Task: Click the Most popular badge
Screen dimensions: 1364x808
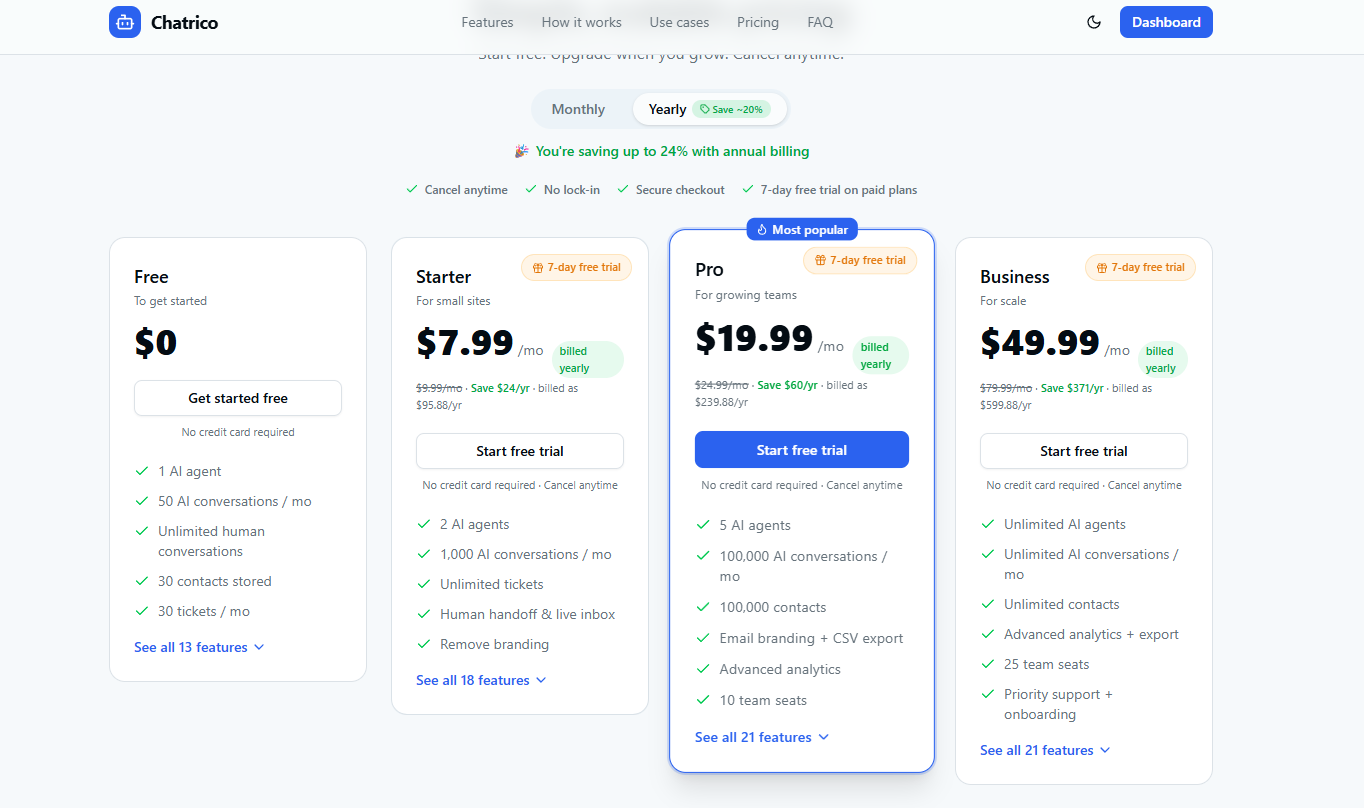Action: pos(802,230)
